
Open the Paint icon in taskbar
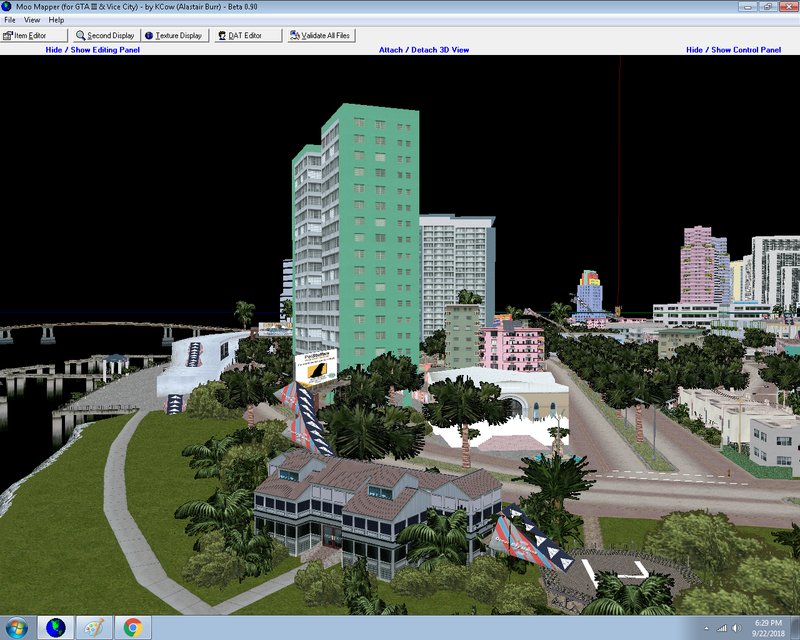click(94, 628)
